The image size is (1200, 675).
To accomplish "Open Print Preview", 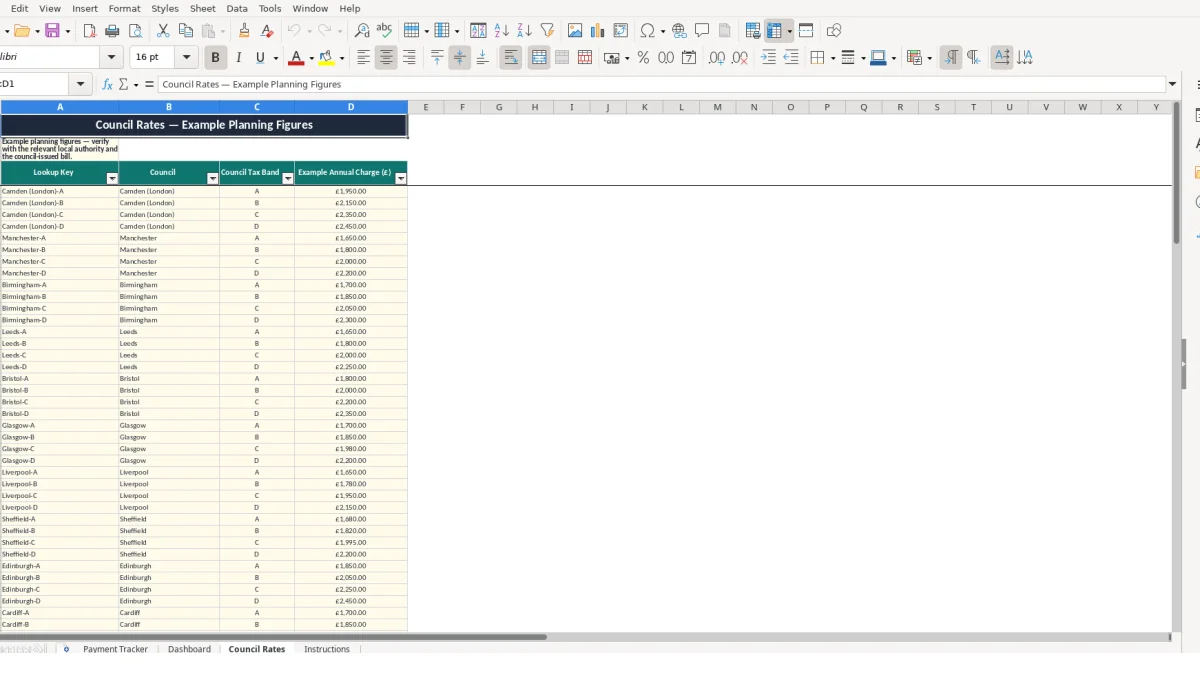I will tap(135, 31).
